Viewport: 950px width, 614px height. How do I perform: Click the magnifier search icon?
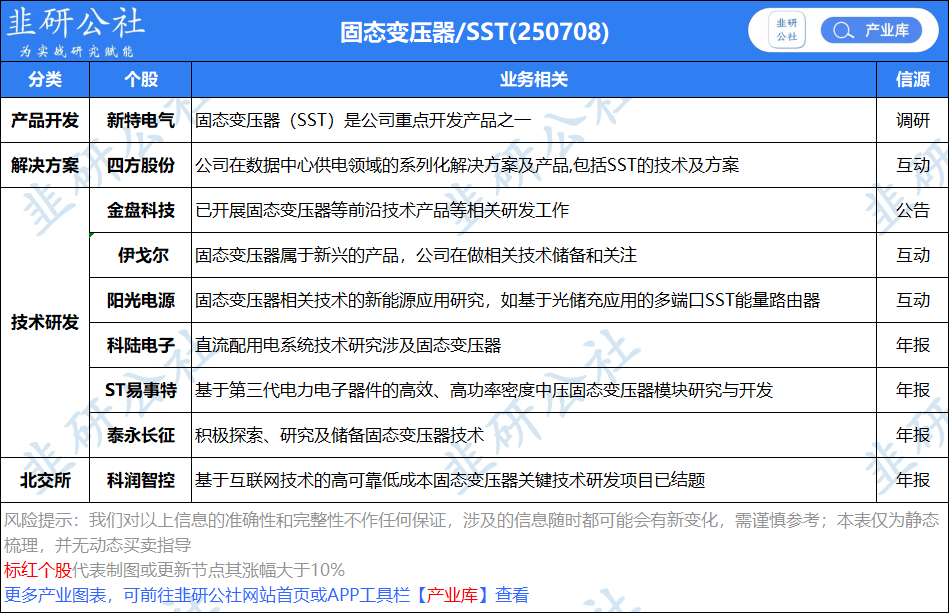842,30
